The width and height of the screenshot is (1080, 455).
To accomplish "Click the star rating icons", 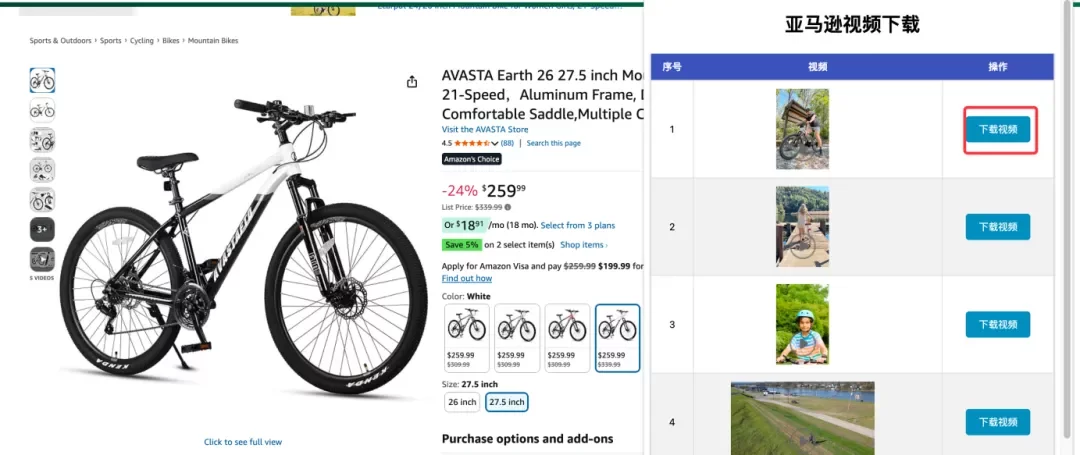I will pos(473,143).
